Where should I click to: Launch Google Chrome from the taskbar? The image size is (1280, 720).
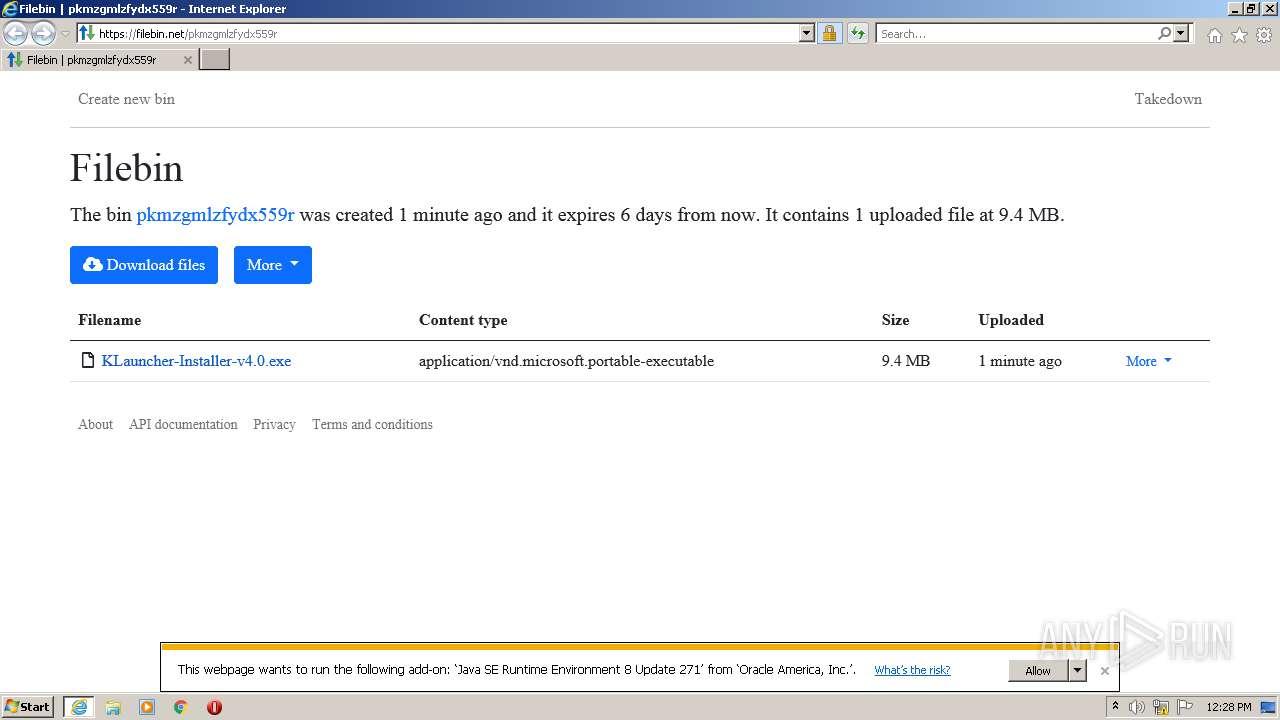181,707
